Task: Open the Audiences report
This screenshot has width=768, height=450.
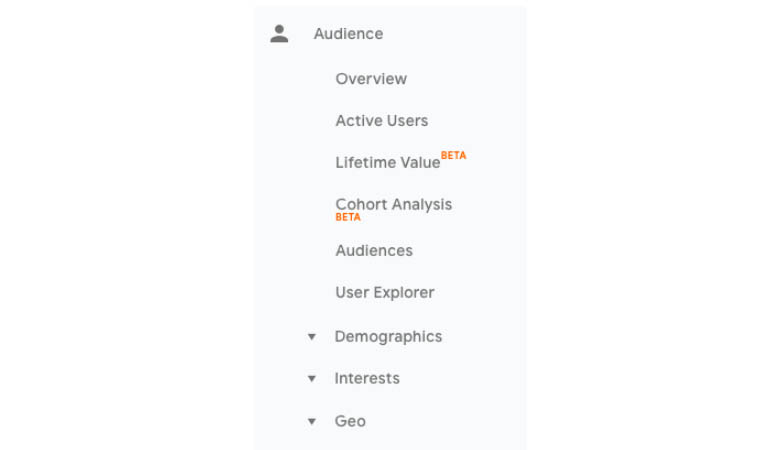Action: [x=374, y=251]
